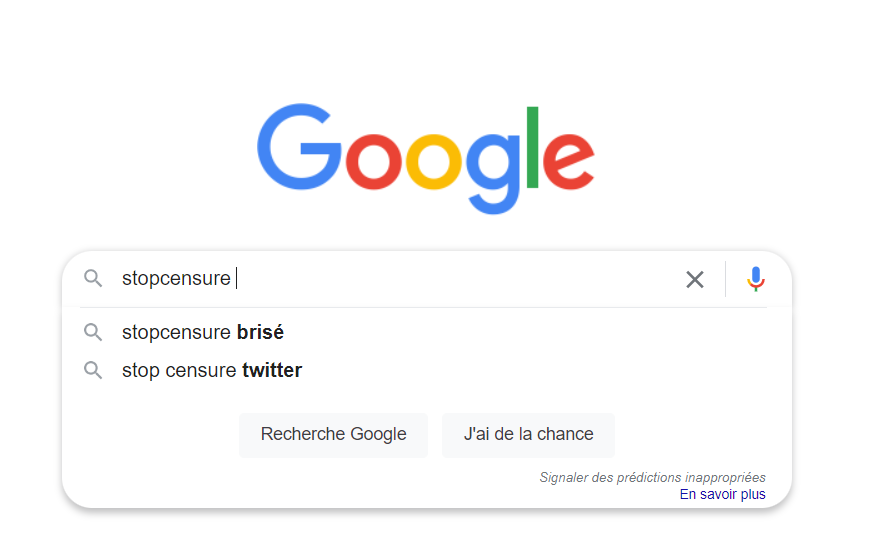Click the typed "stopcensure" text in the search field

coord(176,278)
